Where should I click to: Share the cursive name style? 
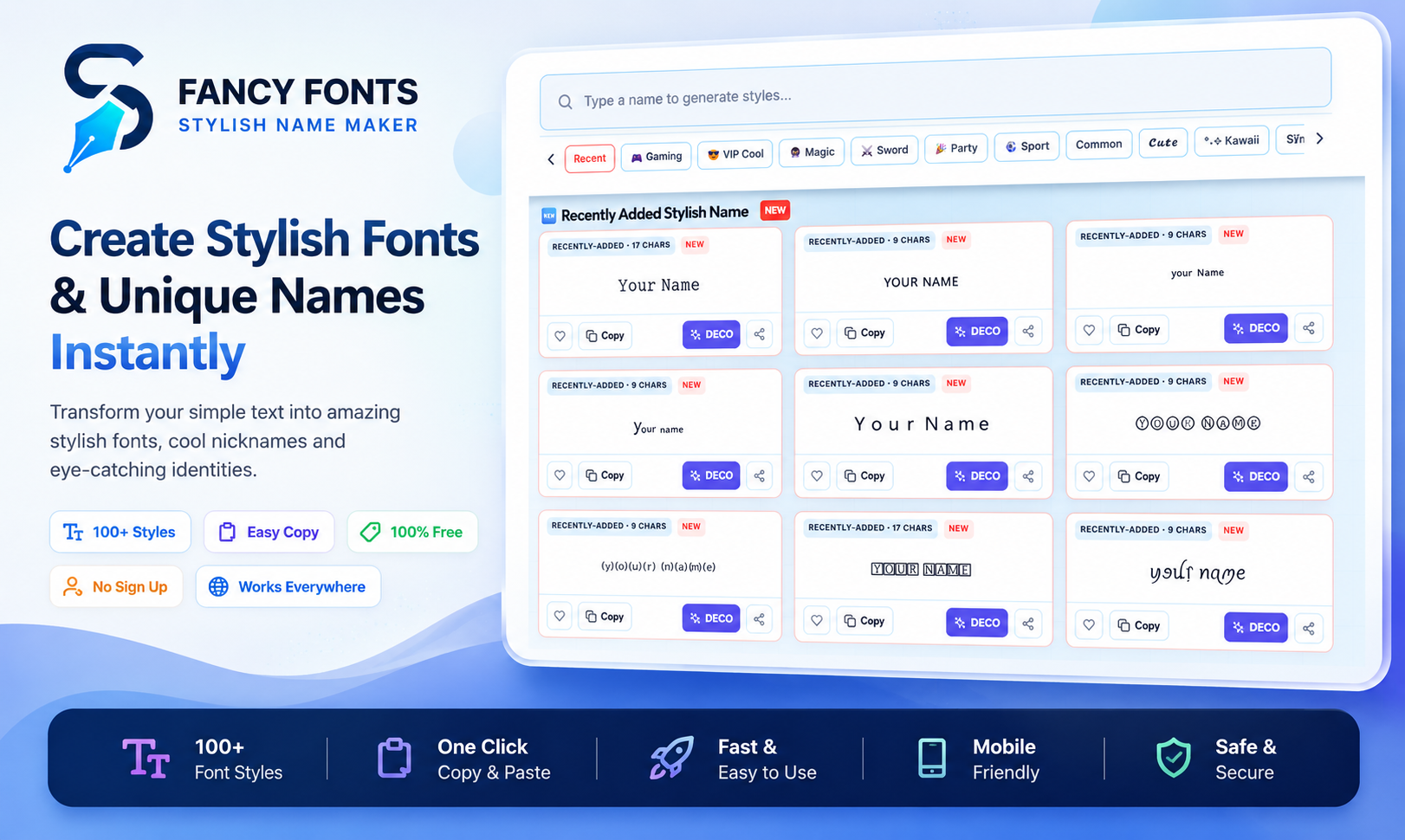pyautogui.click(x=1309, y=628)
